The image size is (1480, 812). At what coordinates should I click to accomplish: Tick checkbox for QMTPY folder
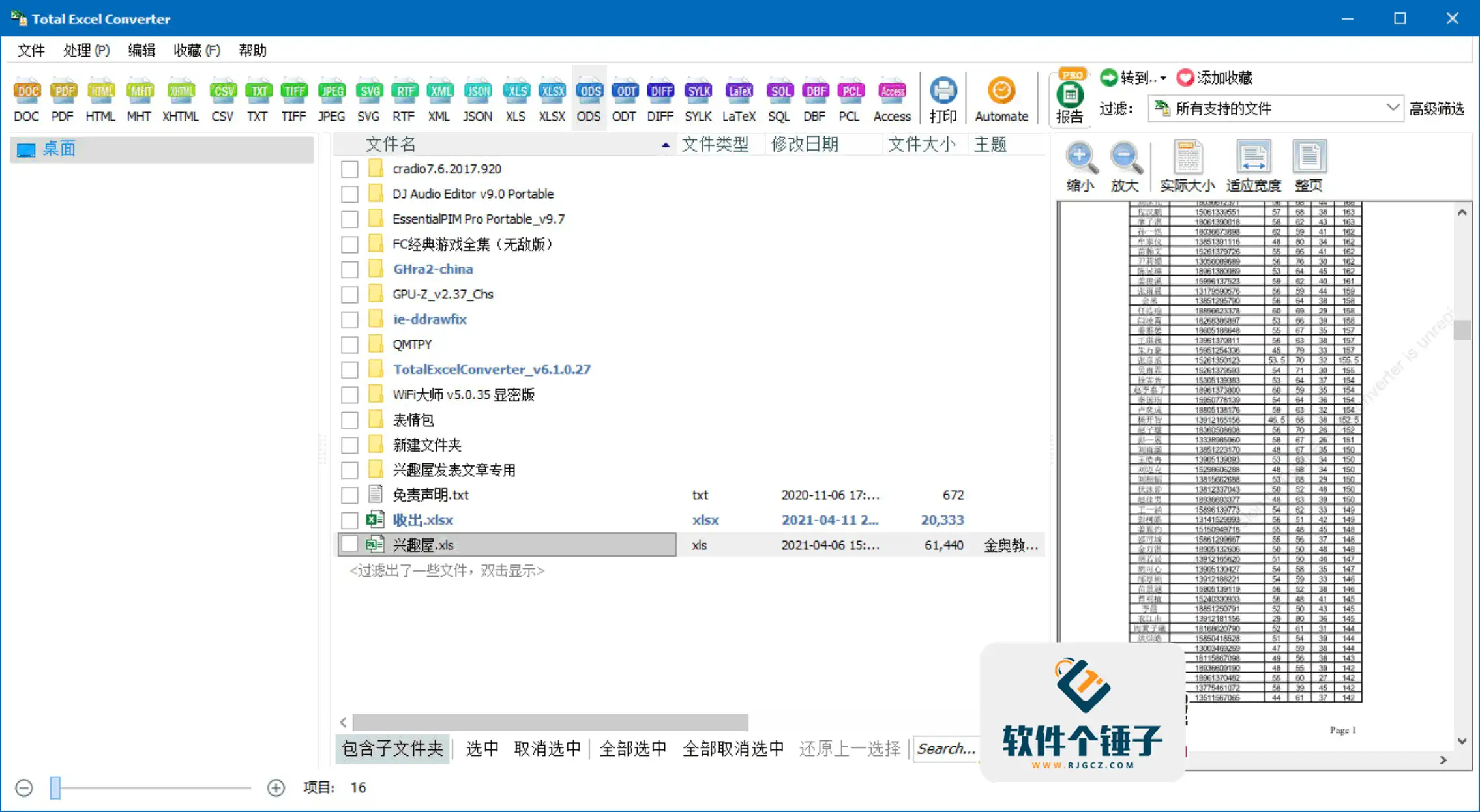pos(349,345)
